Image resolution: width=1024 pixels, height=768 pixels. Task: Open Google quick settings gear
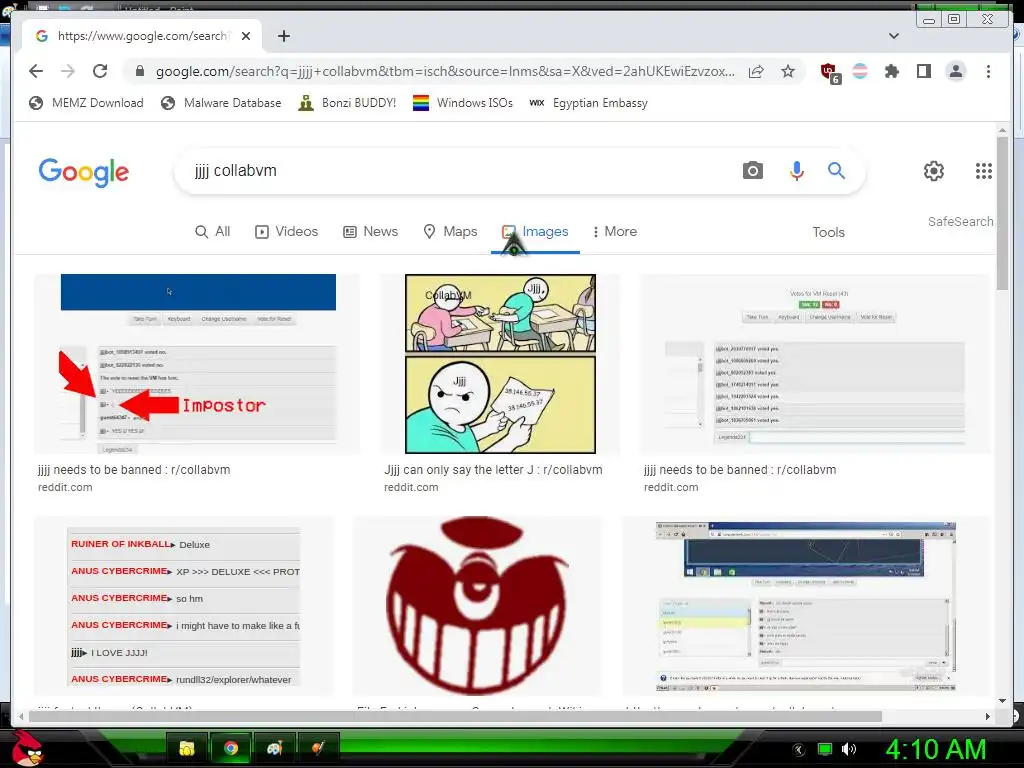[934, 170]
